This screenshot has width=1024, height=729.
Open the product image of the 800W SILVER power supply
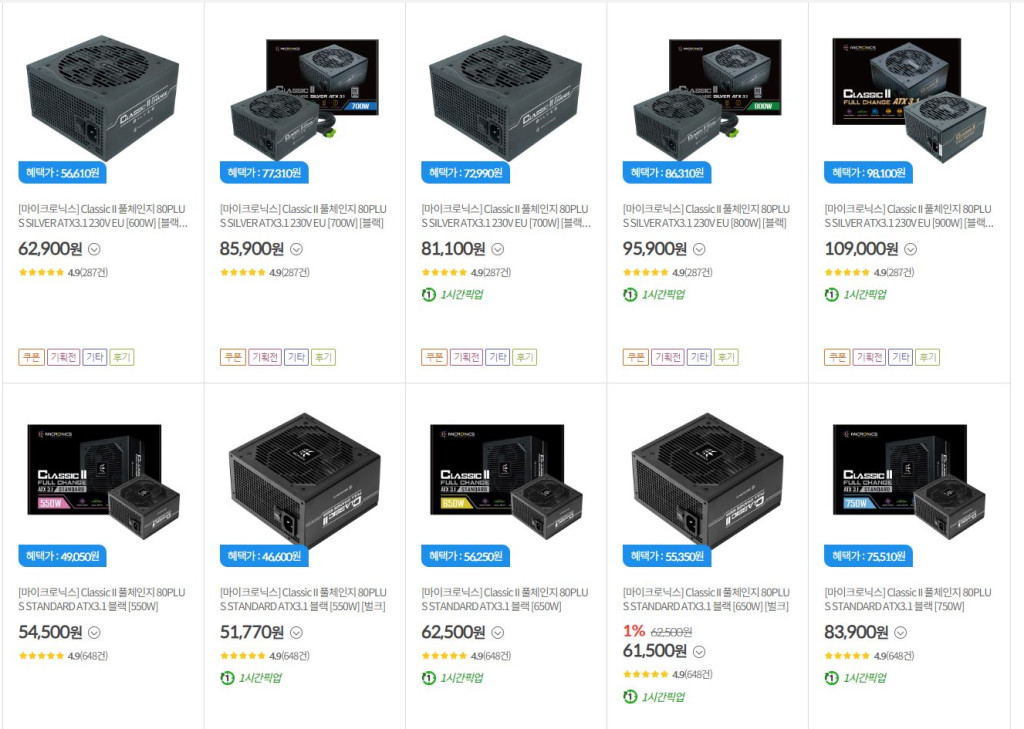(x=707, y=95)
